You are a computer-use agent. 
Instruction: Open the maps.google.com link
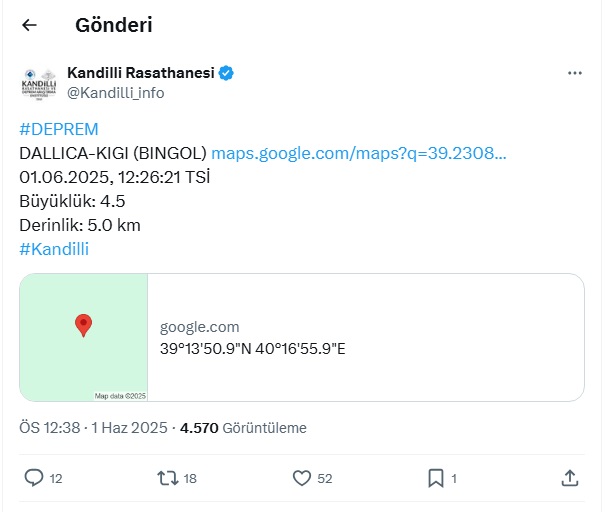[x=359, y=154]
